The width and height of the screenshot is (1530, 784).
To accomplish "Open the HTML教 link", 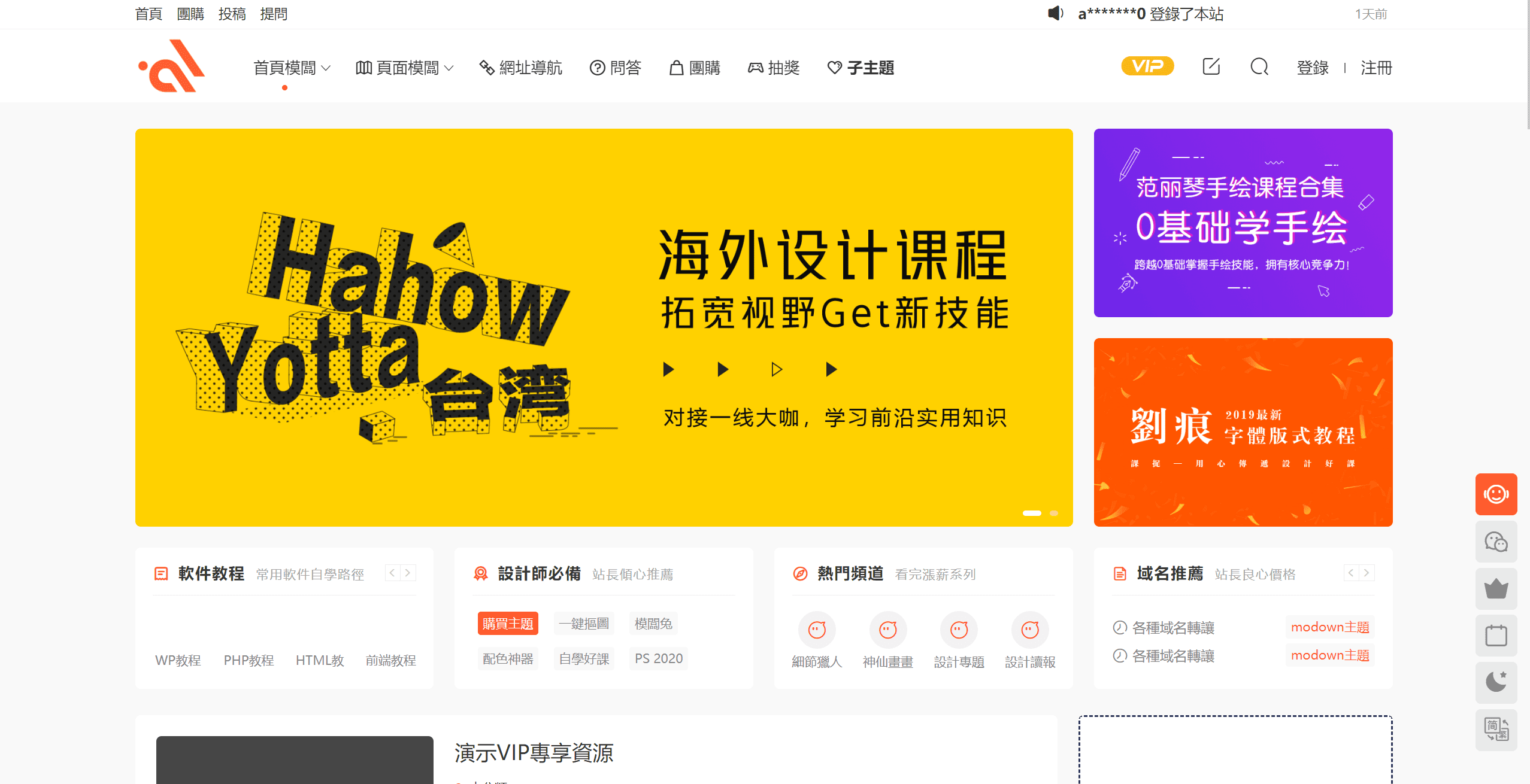I will point(320,660).
